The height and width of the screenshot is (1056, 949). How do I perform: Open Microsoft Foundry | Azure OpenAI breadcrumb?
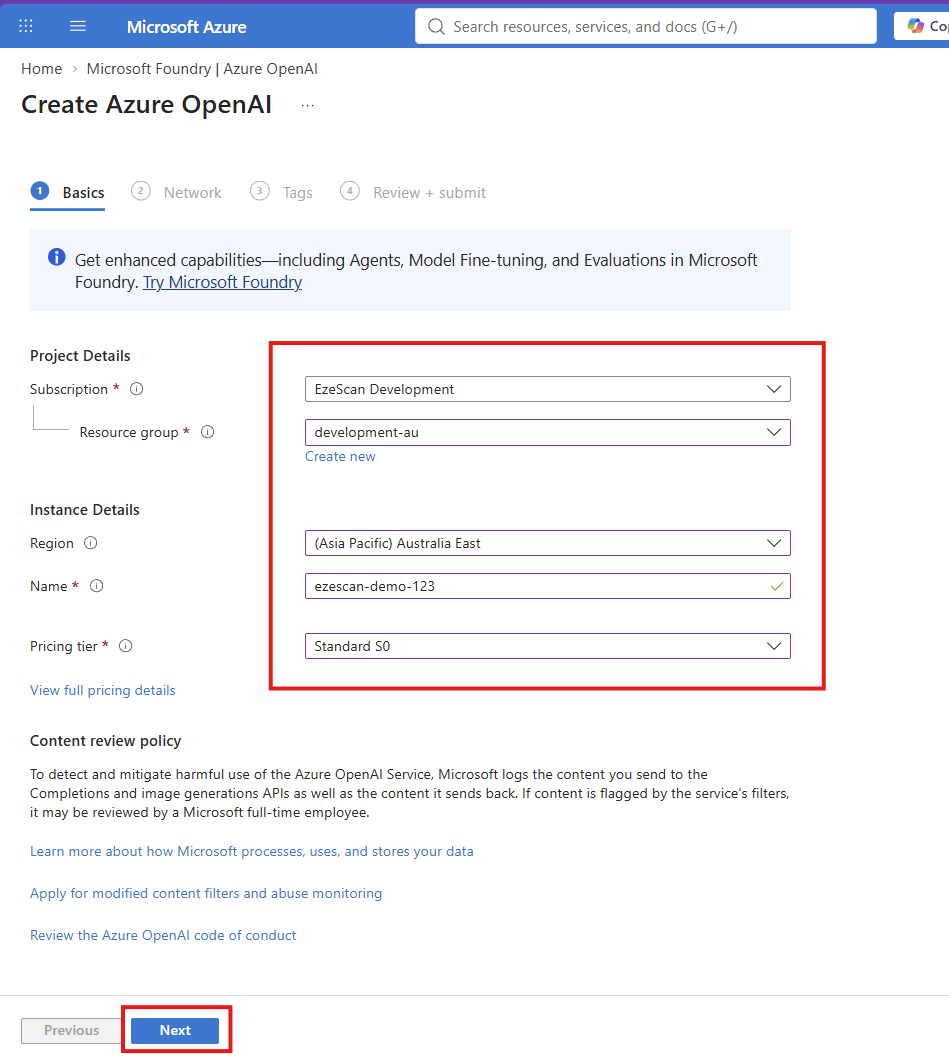[x=202, y=69]
